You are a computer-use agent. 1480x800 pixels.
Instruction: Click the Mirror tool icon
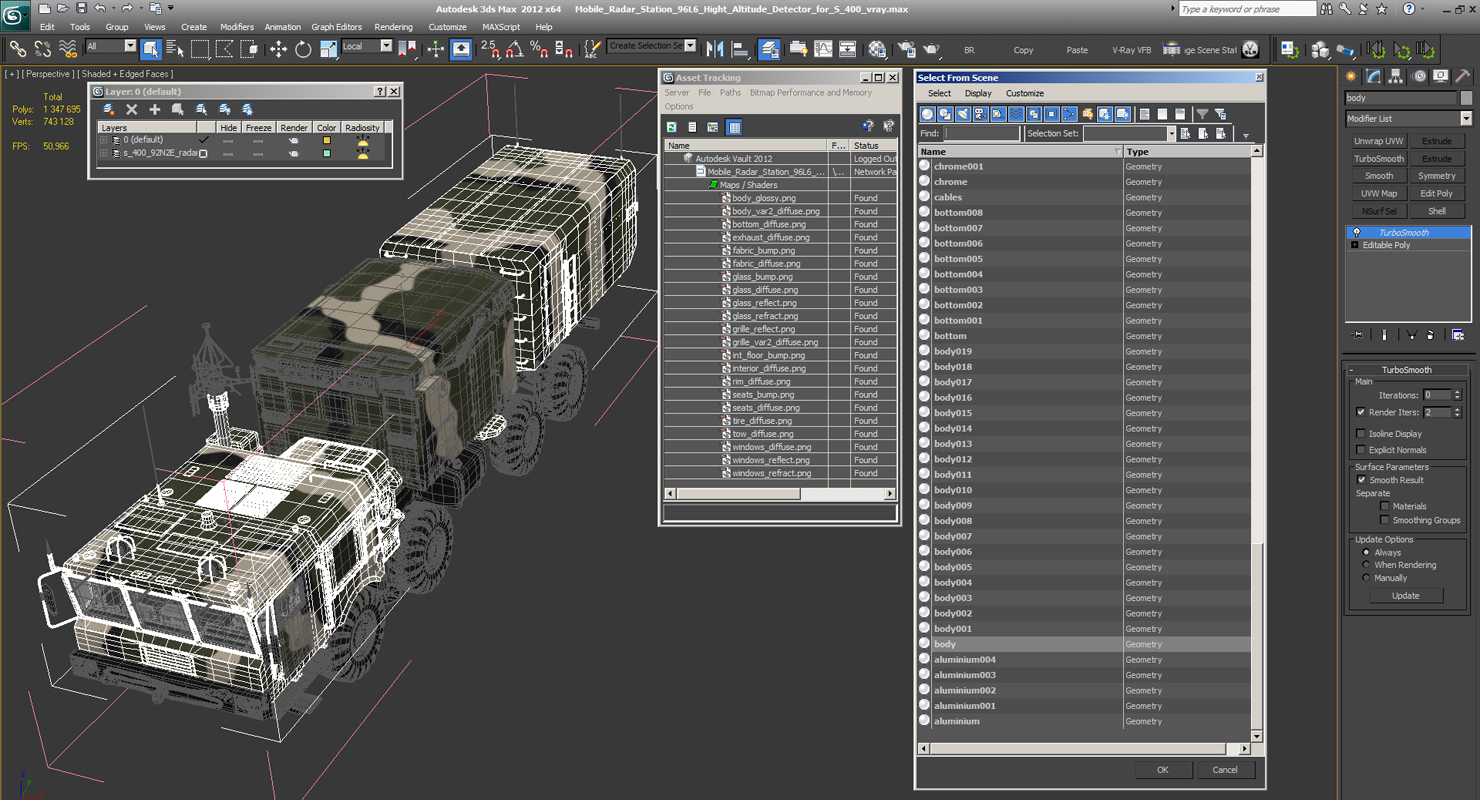coord(715,49)
